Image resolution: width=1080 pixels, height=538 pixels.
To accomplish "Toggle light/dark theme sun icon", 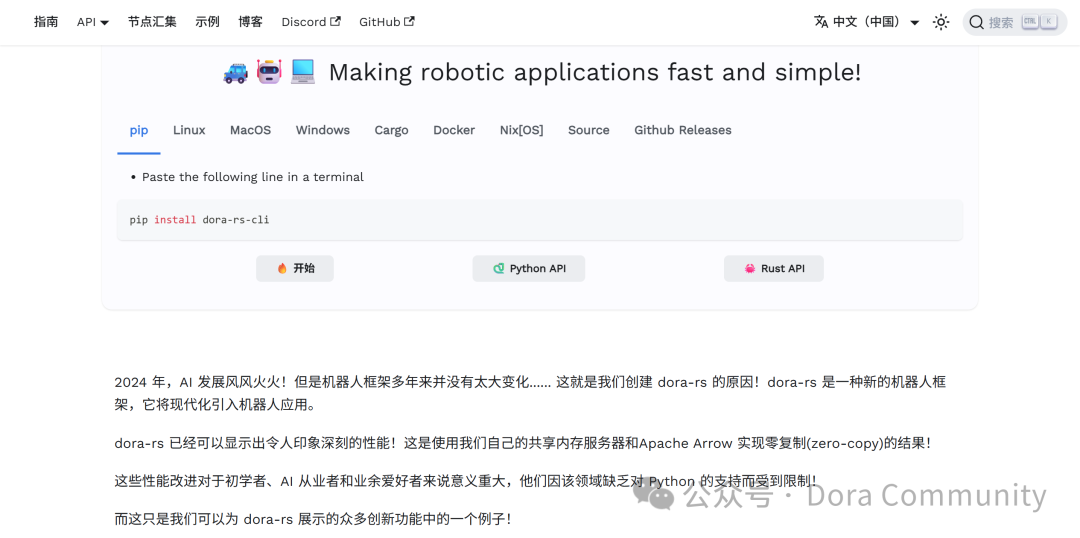I will [941, 22].
